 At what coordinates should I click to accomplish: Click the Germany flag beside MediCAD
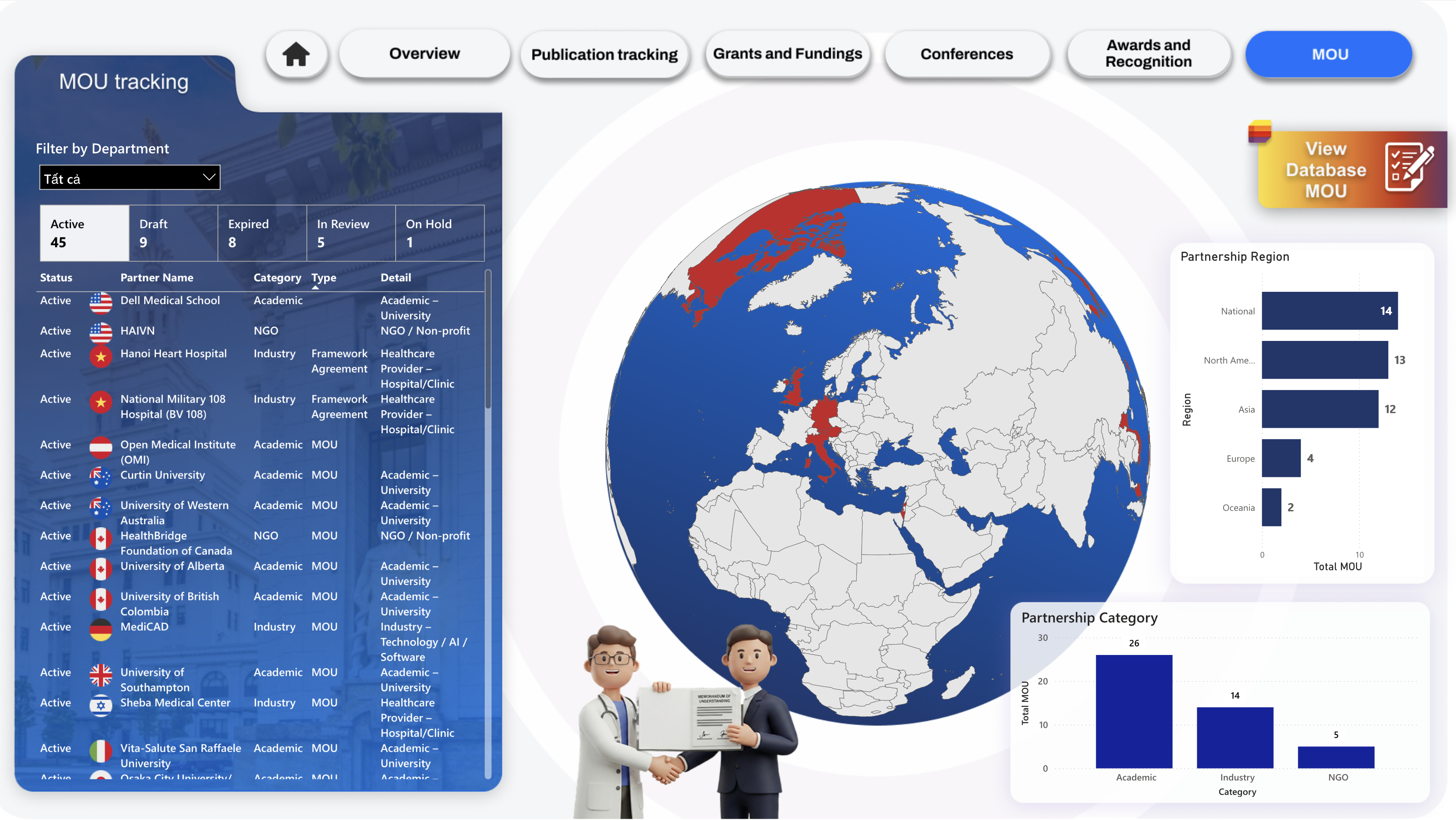100,630
